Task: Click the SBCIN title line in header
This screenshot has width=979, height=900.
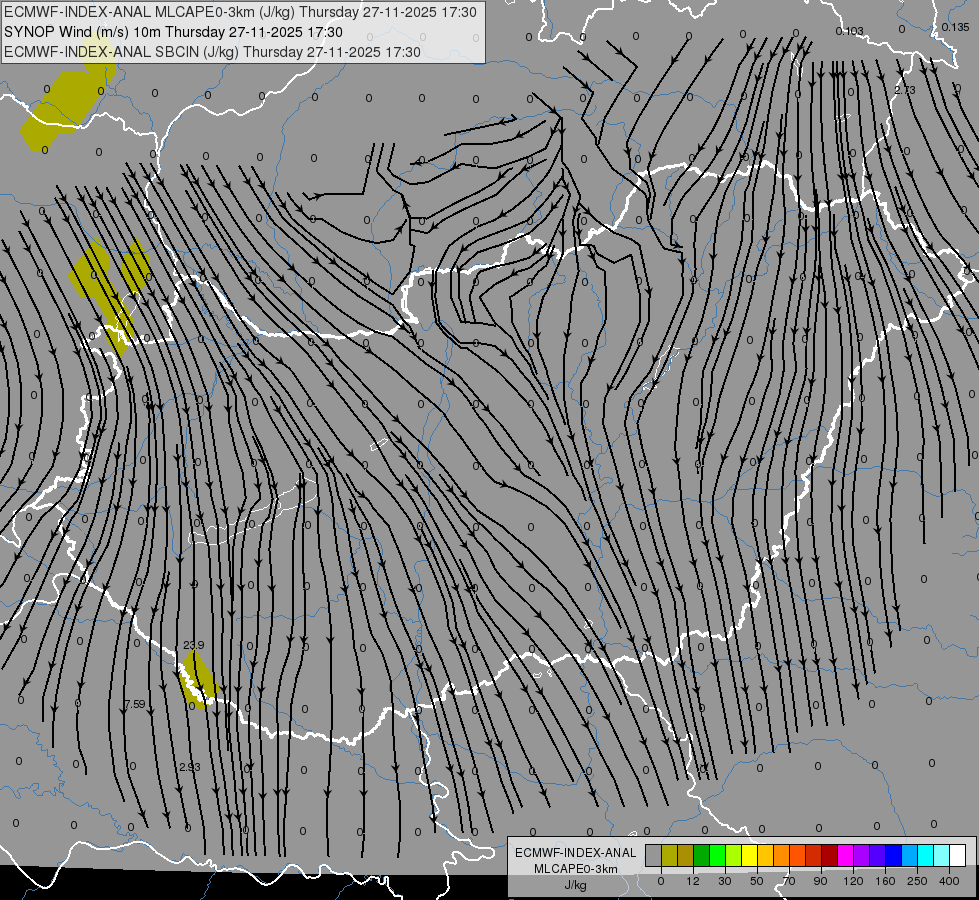Action: [x=212, y=52]
